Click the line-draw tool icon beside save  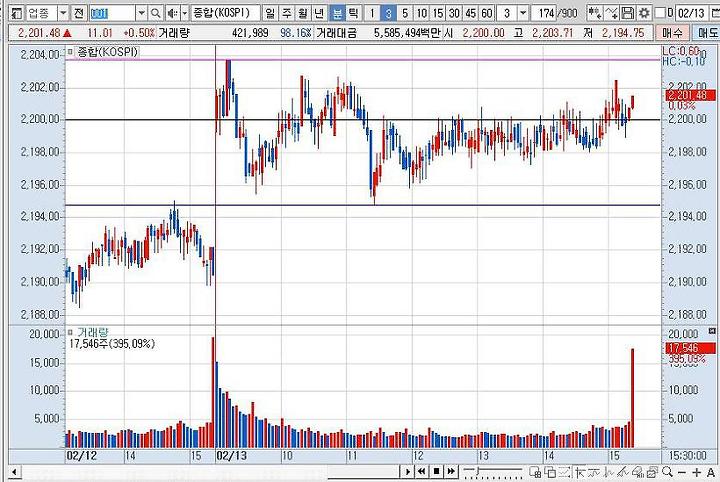point(612,13)
